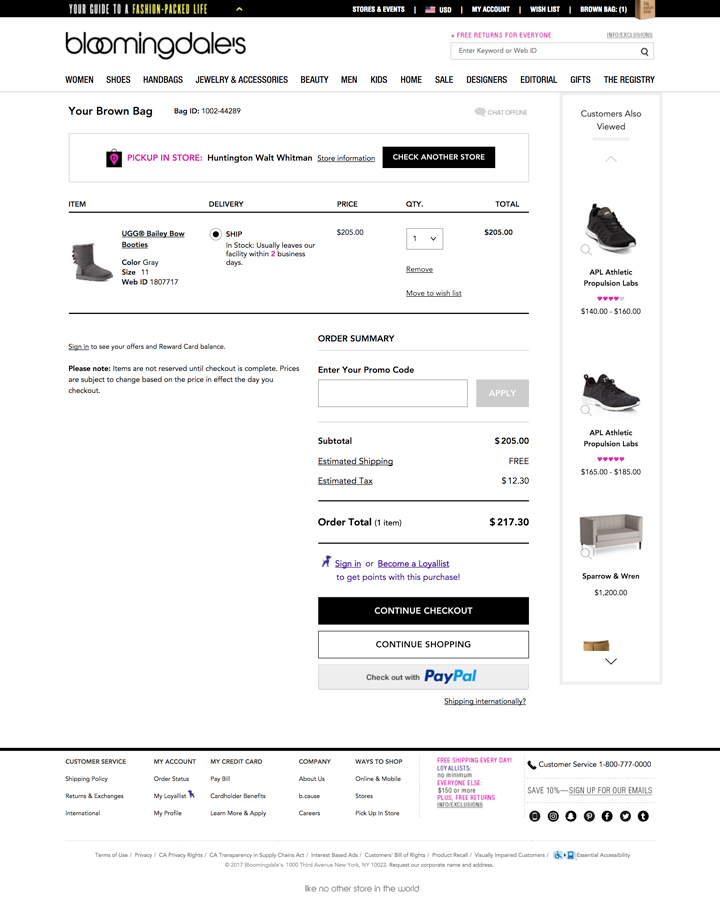Click the search magnifier icon
Screen dimensions: 720x915
coord(645,51)
